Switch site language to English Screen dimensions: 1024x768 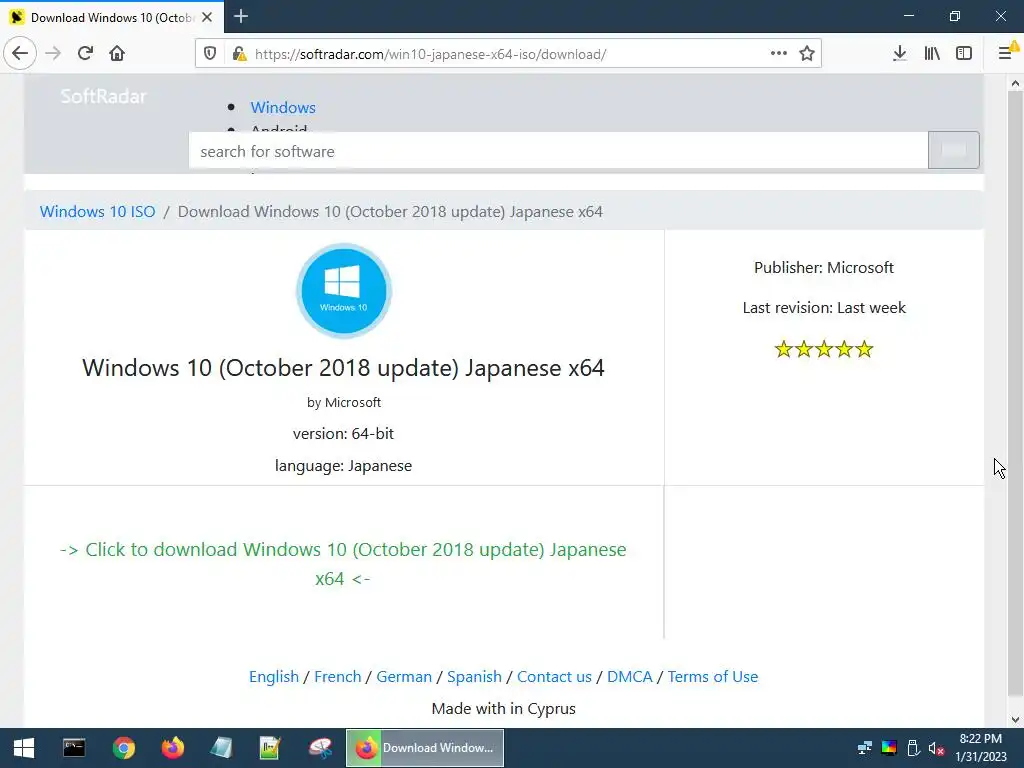pyautogui.click(x=274, y=677)
